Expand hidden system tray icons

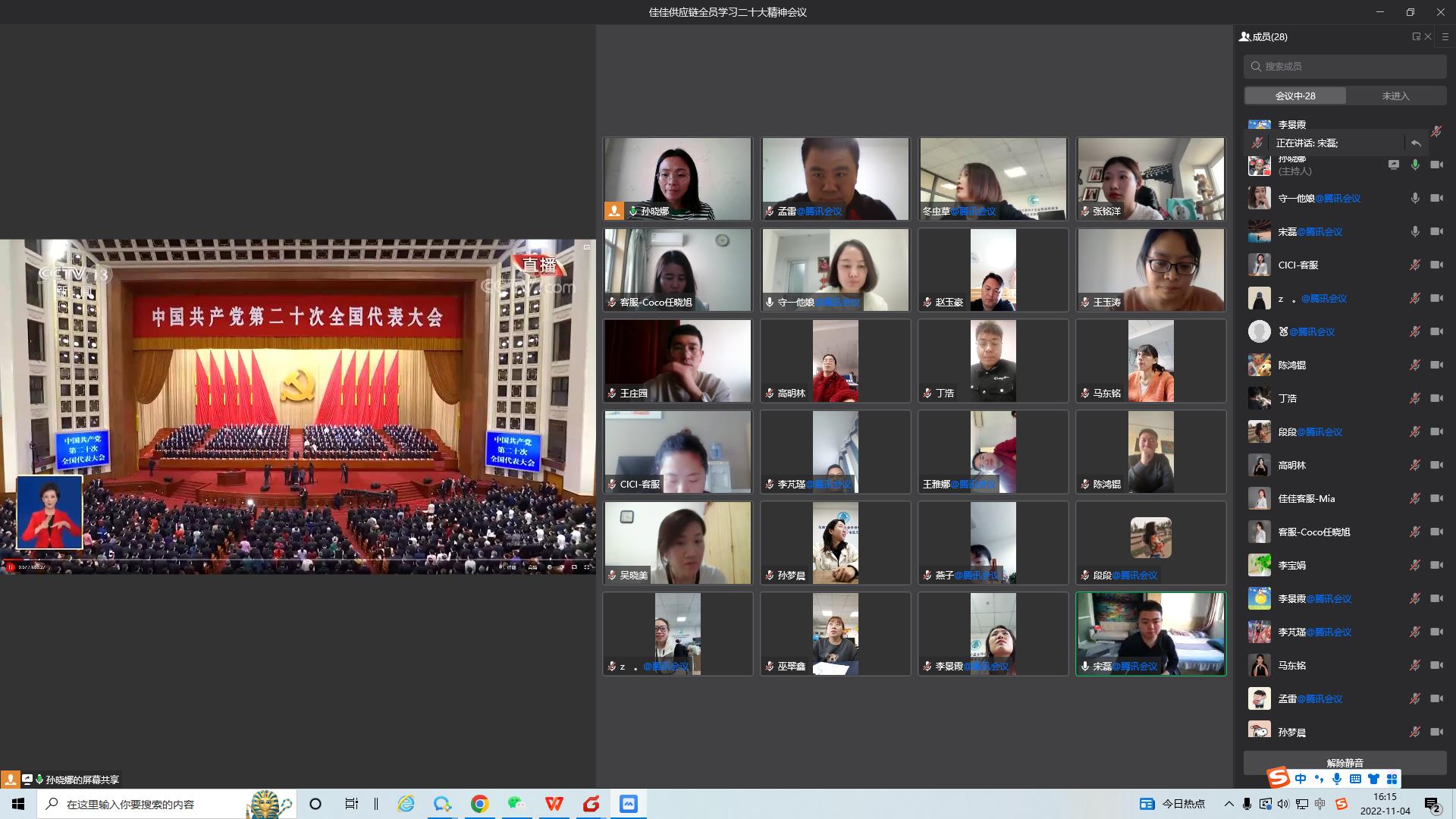(x=1228, y=804)
